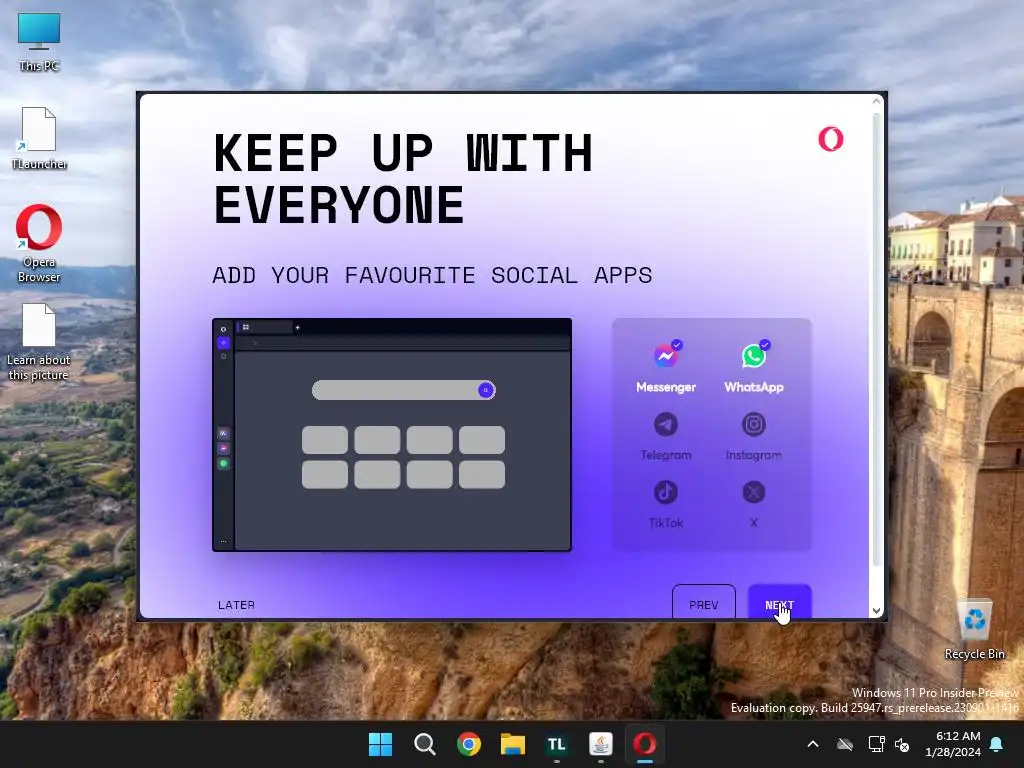The height and width of the screenshot is (768, 1024).
Task: Click the network status tray icon
Action: coord(876,744)
